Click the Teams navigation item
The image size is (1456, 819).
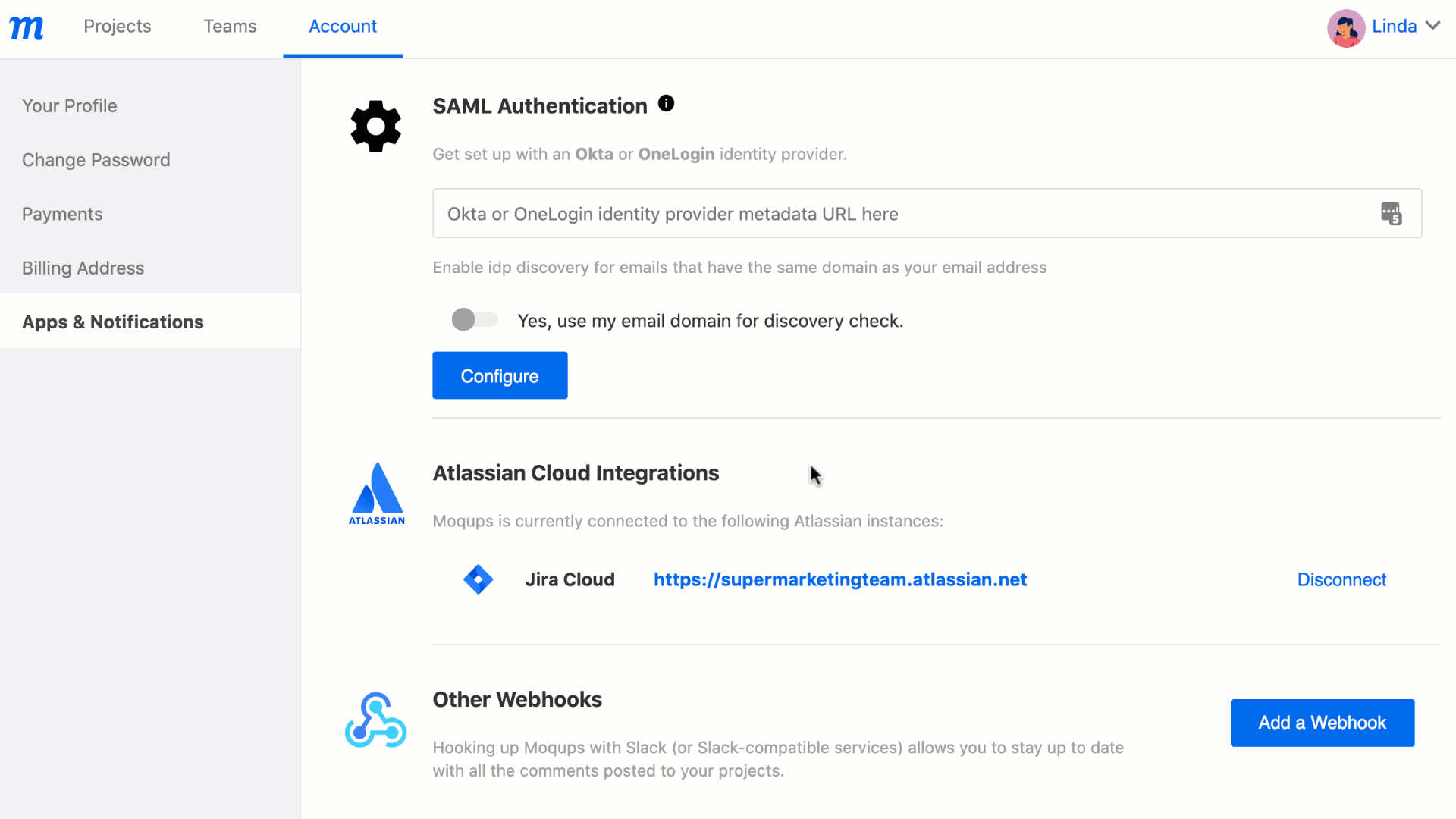click(229, 26)
